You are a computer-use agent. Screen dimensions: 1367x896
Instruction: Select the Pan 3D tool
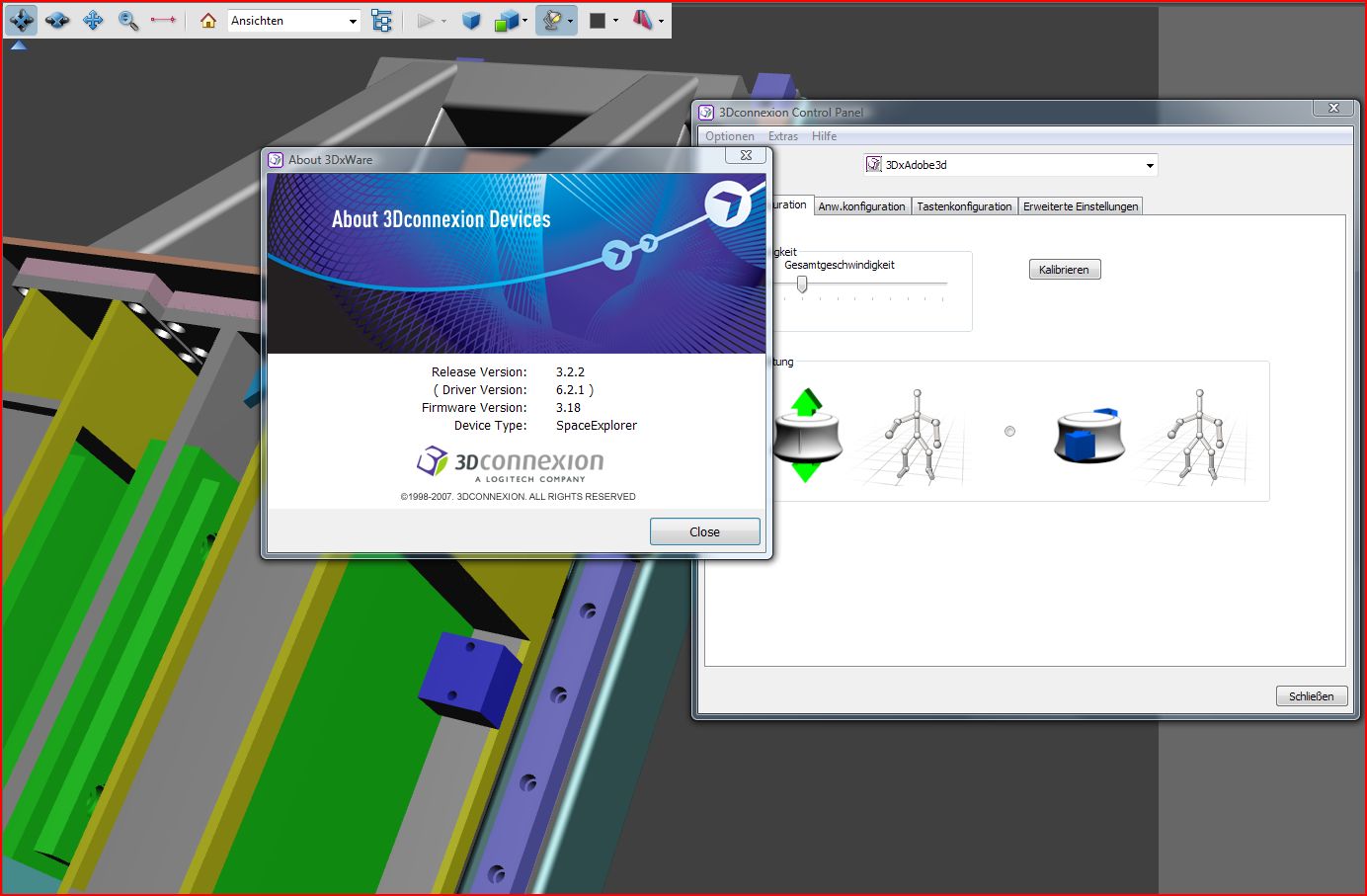93,20
